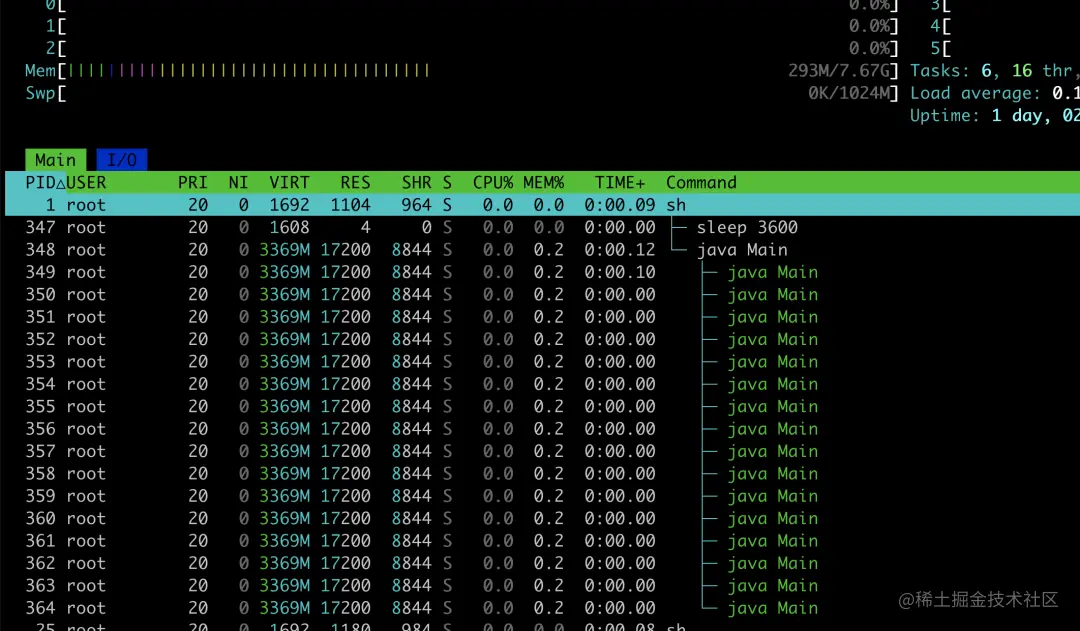Click the 0K/1024M swap value
Image resolution: width=1080 pixels, height=631 pixels.
pos(849,93)
